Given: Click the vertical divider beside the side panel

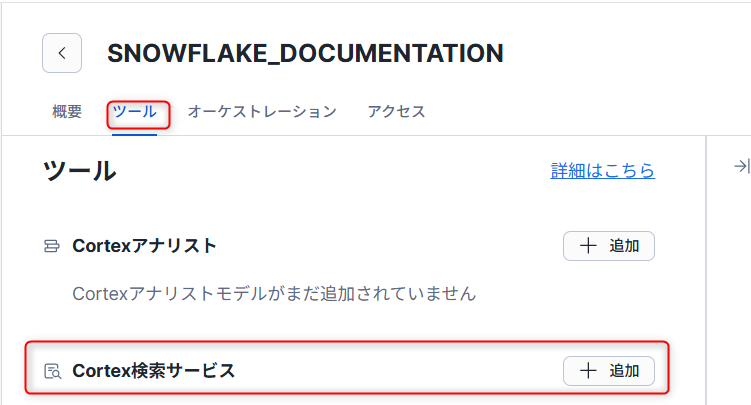Looking at the screenshot, I should 707,270.
